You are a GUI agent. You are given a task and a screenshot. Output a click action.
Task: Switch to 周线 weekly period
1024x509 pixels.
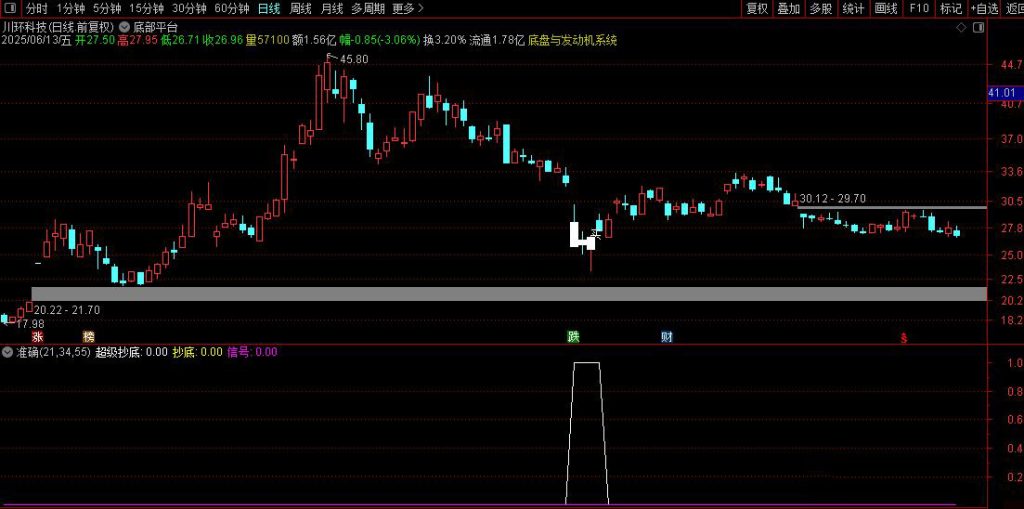[300, 9]
